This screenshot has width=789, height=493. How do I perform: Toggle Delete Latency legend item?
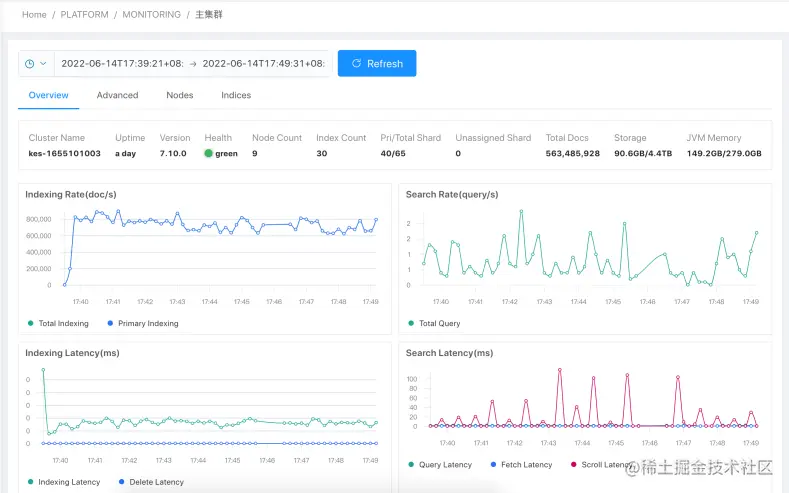point(151,482)
